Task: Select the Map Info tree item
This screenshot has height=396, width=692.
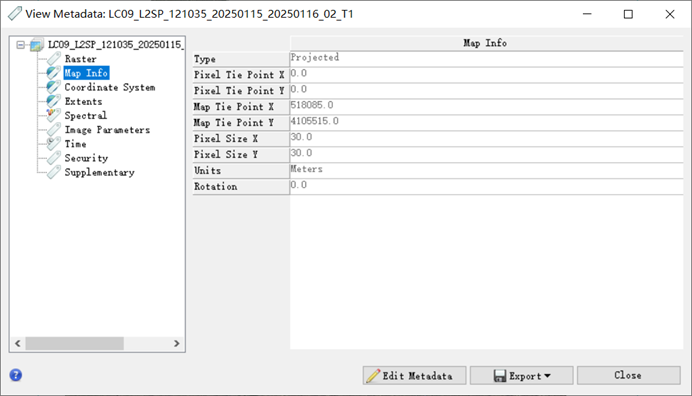Action: pos(86,73)
